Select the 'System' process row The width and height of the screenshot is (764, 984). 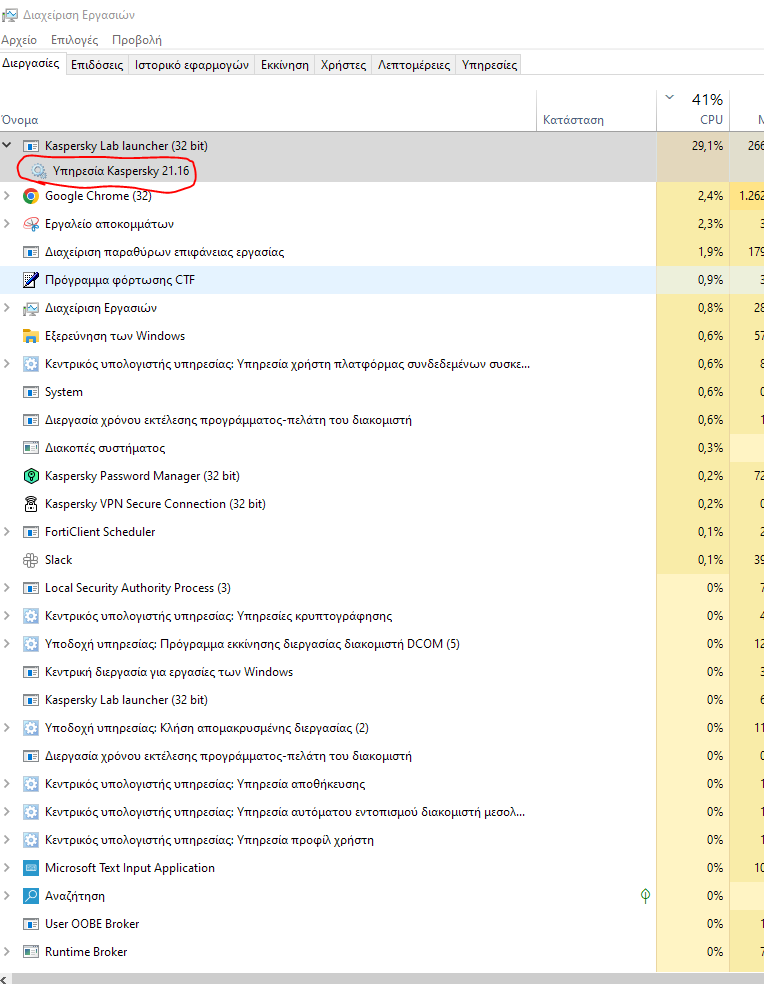[x=382, y=392]
